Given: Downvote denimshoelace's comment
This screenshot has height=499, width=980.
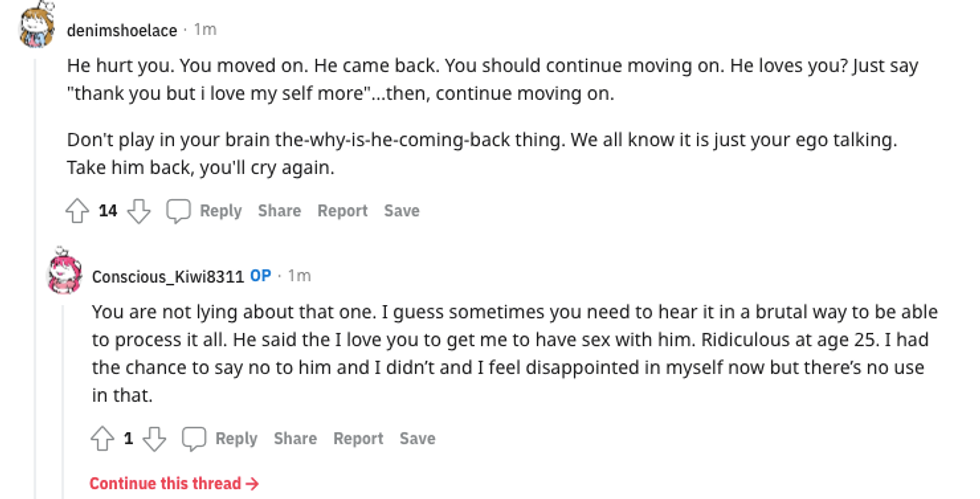Looking at the screenshot, I should pos(139,211).
